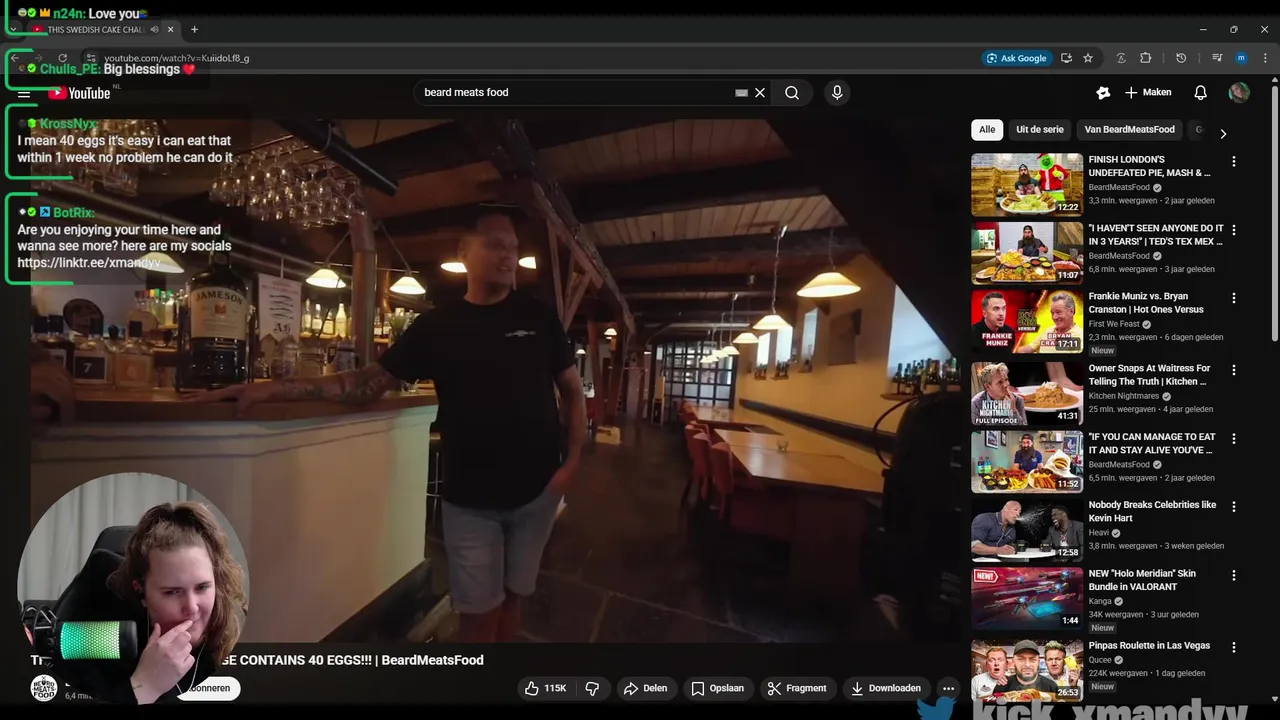Click the browser back arrow
This screenshot has height=720, width=1280.
(15, 58)
